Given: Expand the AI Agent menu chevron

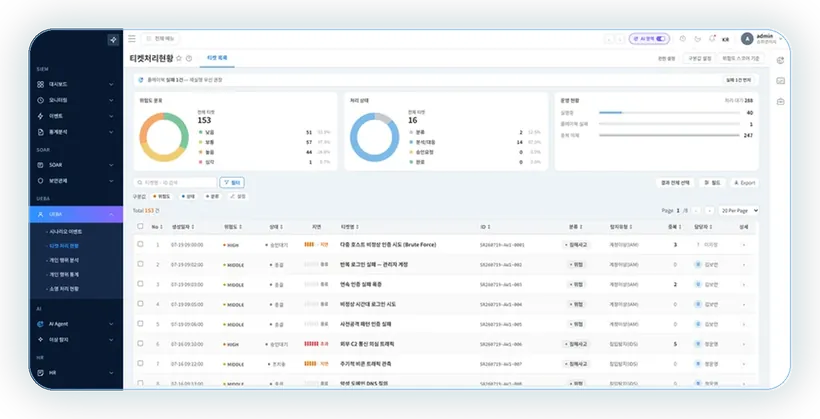Looking at the screenshot, I should coord(111,324).
